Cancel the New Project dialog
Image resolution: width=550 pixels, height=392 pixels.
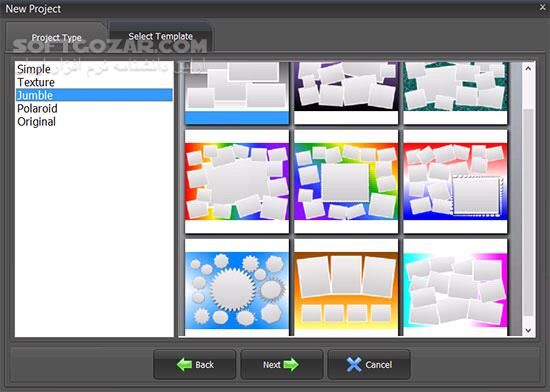pyautogui.click(x=369, y=365)
